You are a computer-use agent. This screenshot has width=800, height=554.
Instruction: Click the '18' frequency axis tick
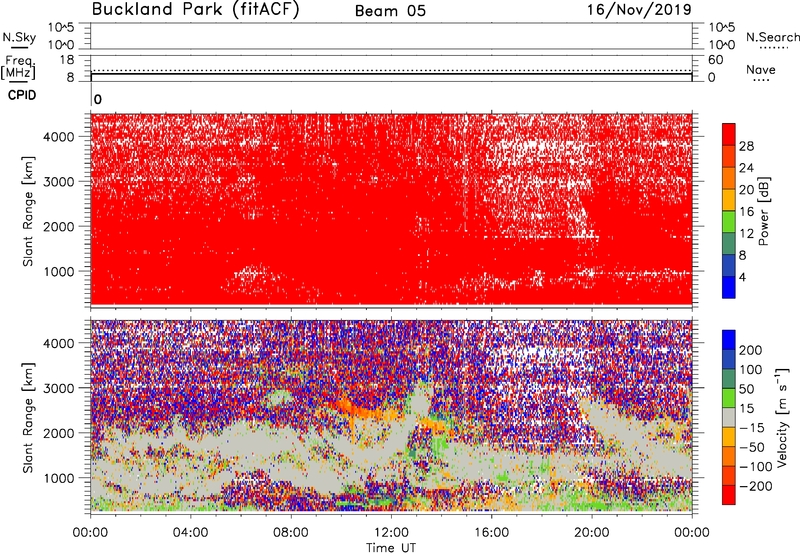(x=67, y=60)
